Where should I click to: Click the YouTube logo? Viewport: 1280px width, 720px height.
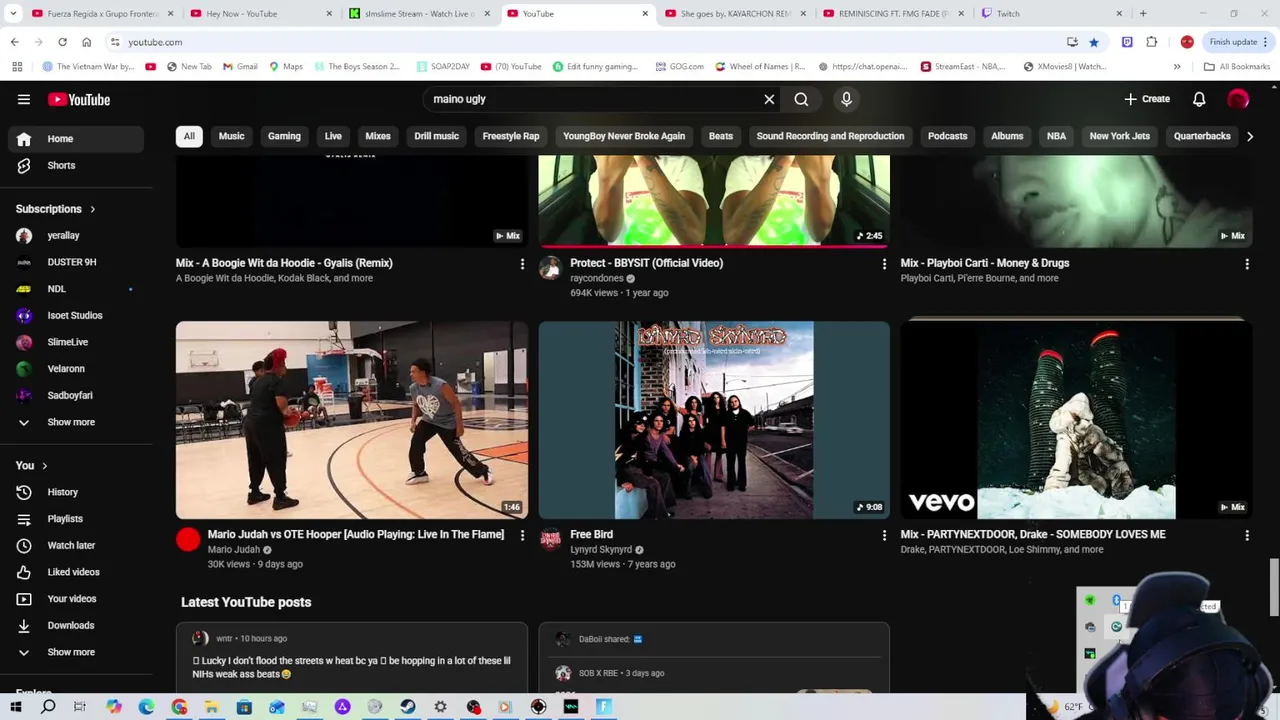[78, 99]
